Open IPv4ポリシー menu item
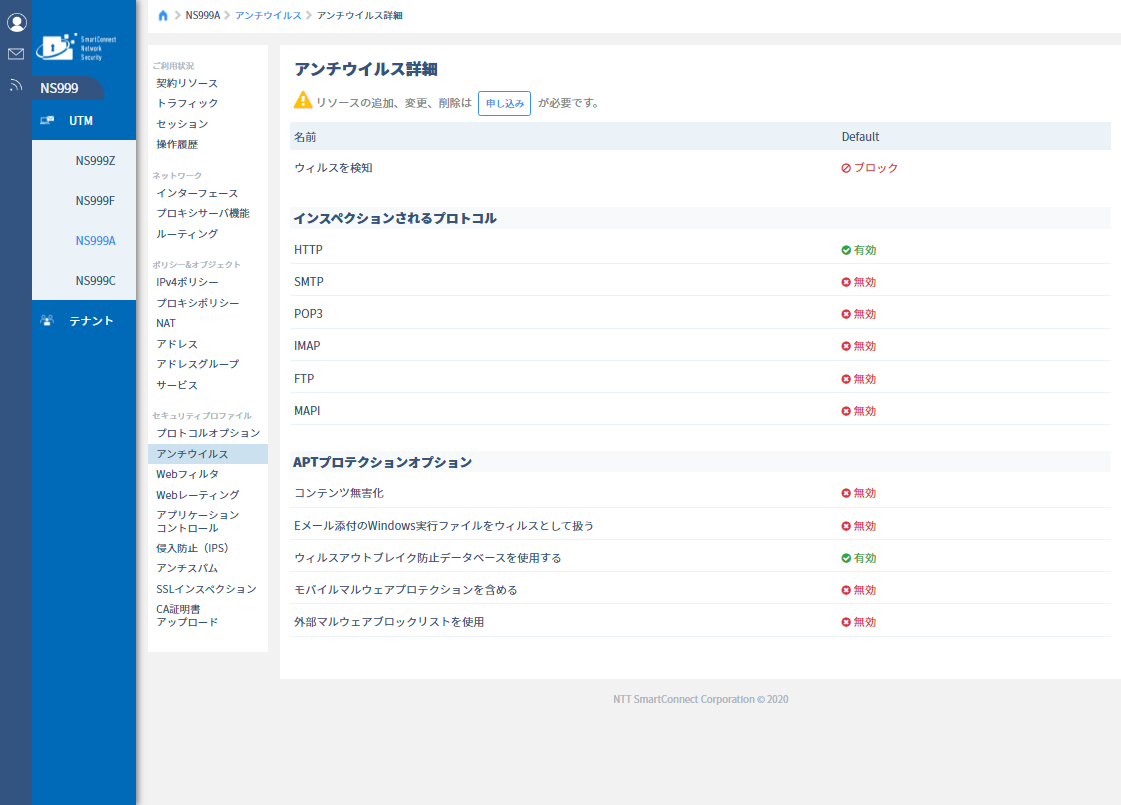The image size is (1121, 805). tap(187, 282)
